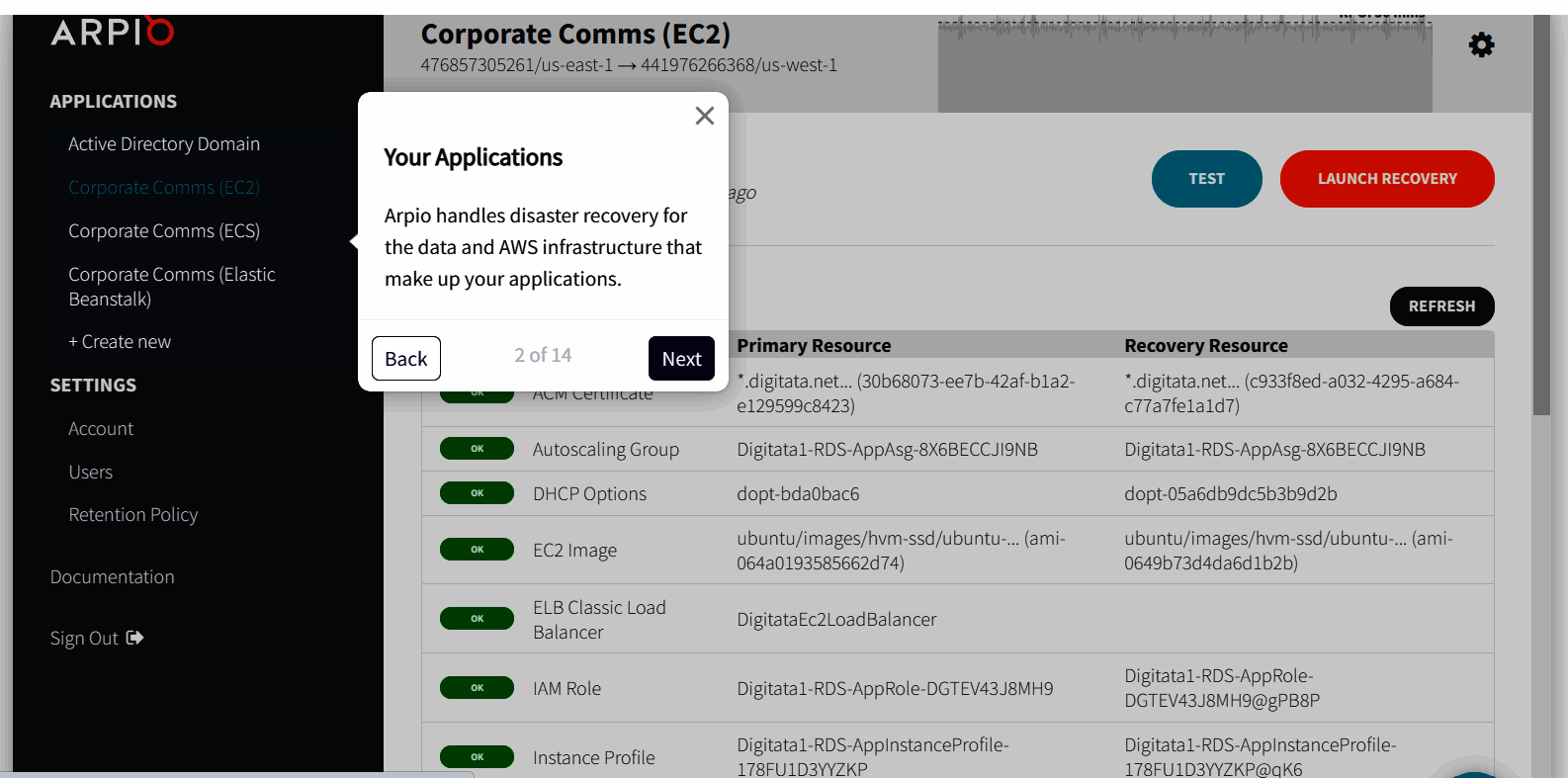Screen dimensions: 1568x778
Task: Close the Your Applications tour popup
Action: coord(704,116)
